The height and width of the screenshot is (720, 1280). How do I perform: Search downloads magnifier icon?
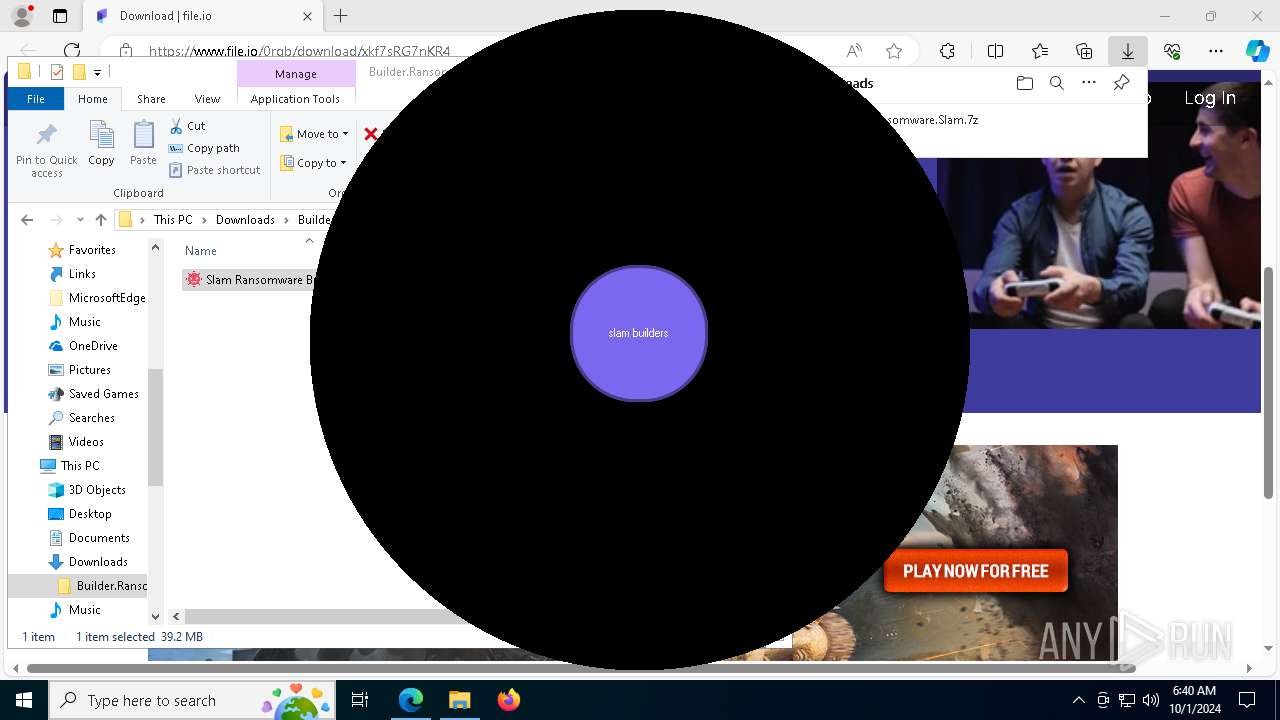coord(1056,83)
